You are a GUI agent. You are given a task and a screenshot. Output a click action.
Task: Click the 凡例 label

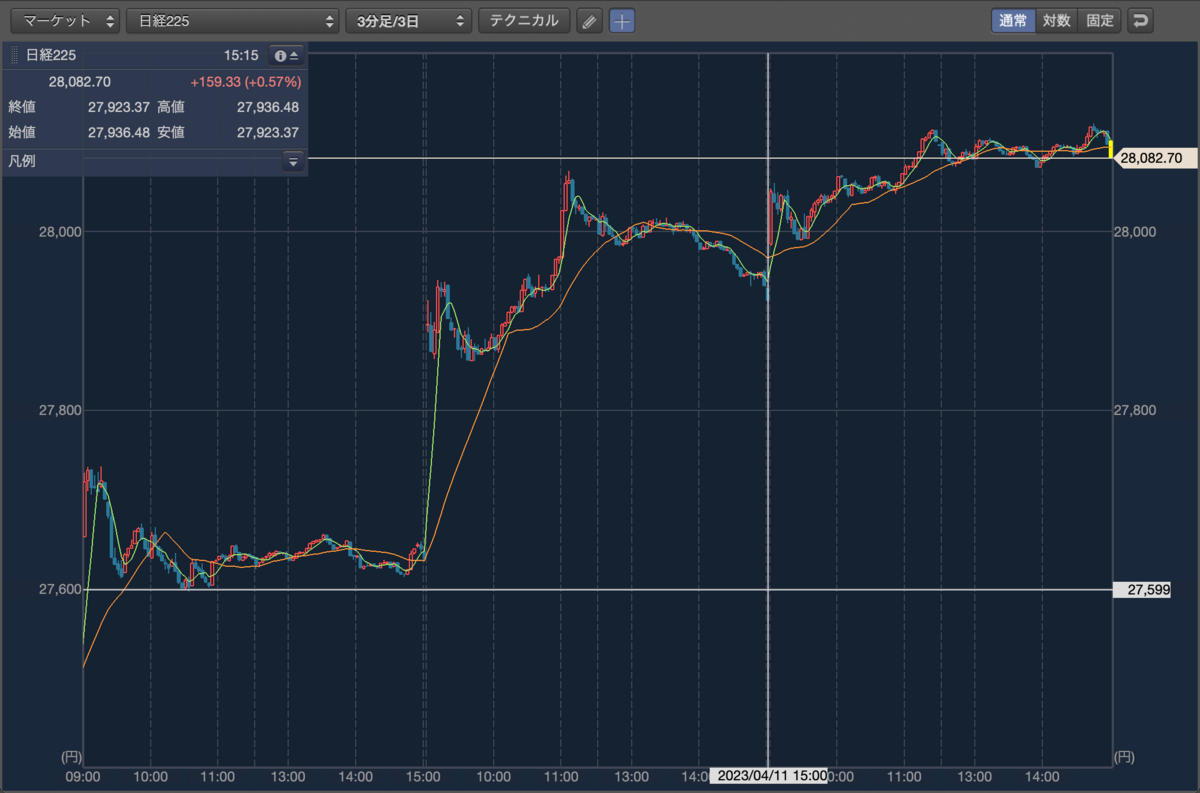pos(22,161)
